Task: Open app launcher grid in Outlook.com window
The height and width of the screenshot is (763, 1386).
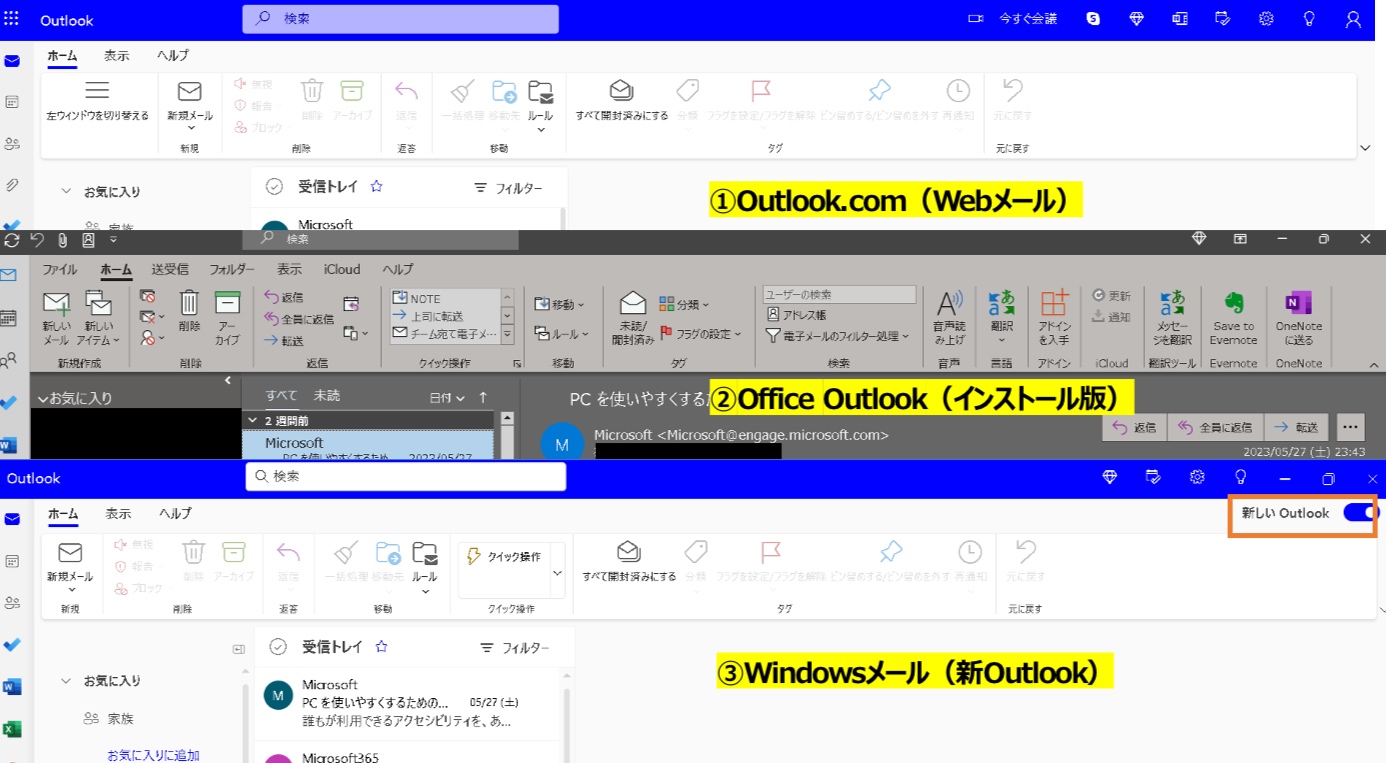Action: coord(12,19)
